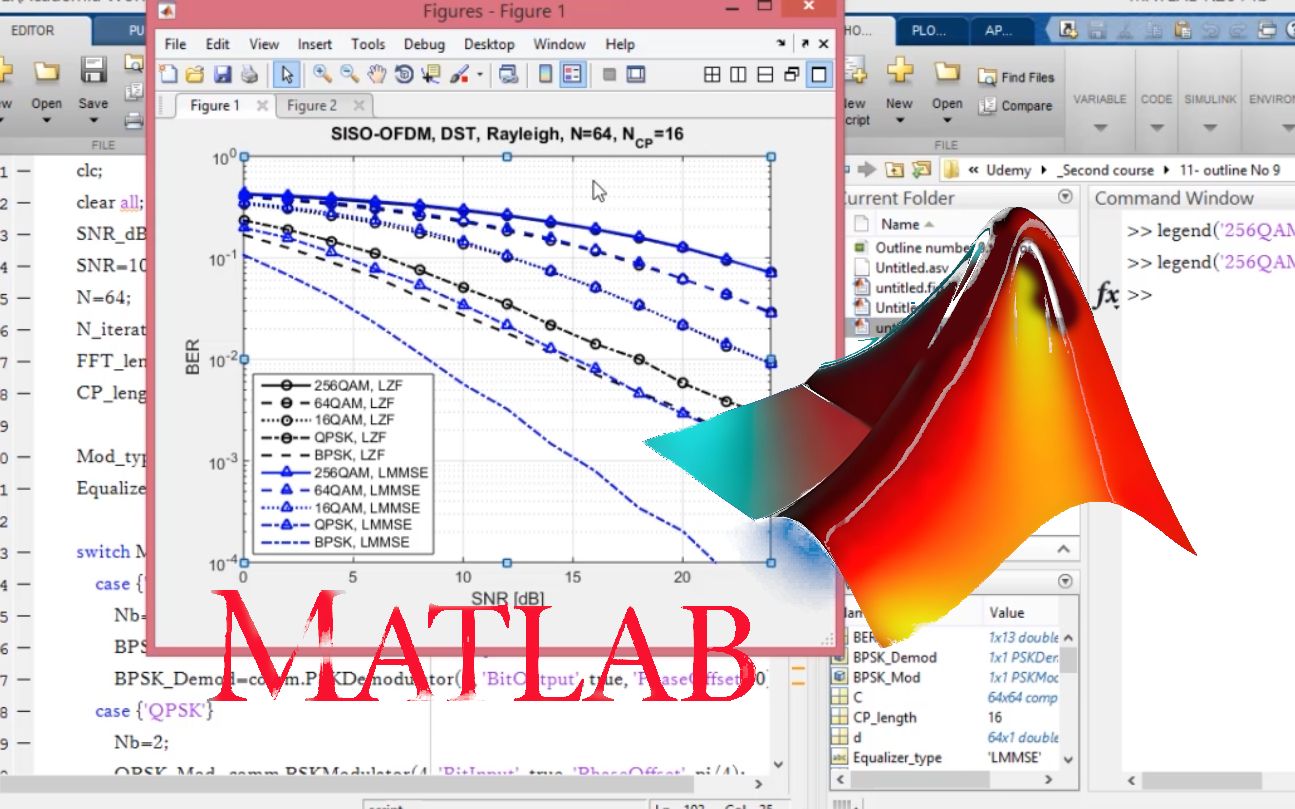Expand the VARIABLE section dropdown

(1100, 129)
